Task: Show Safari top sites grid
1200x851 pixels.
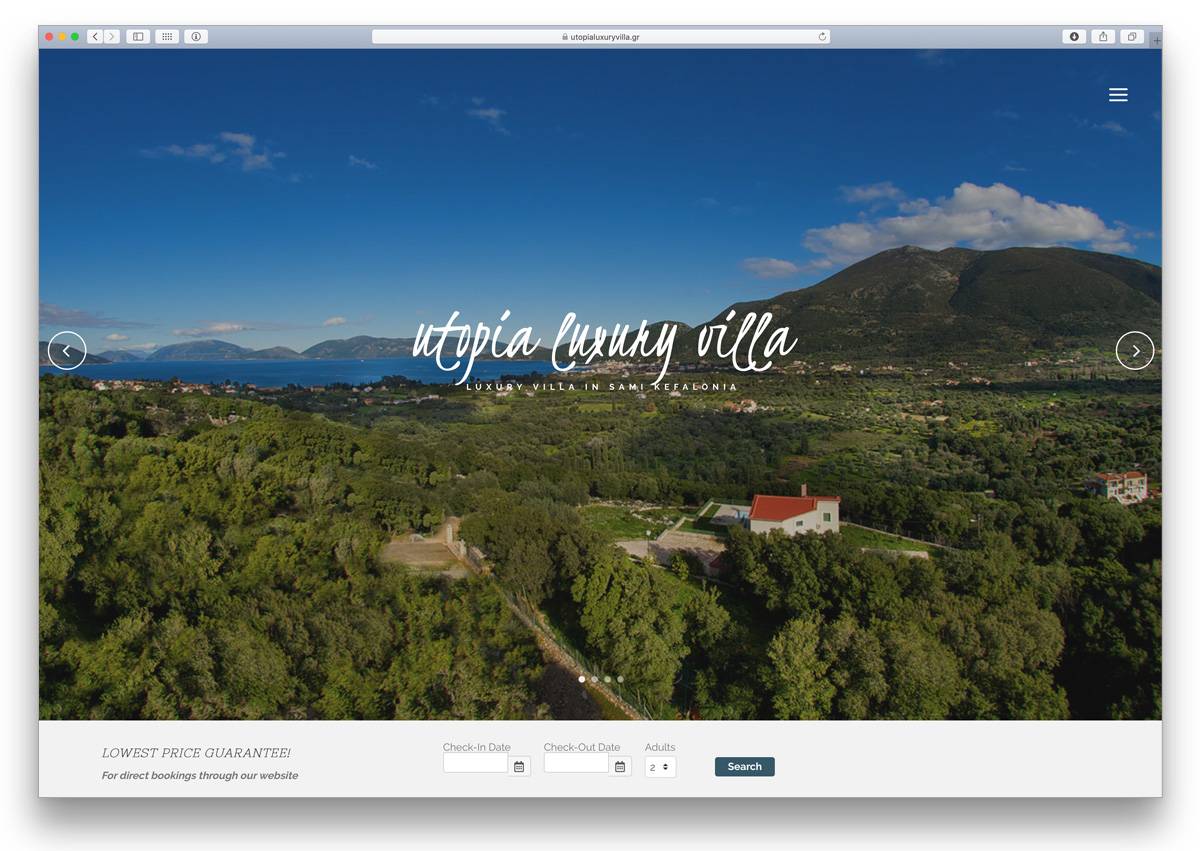Action: tap(167, 36)
